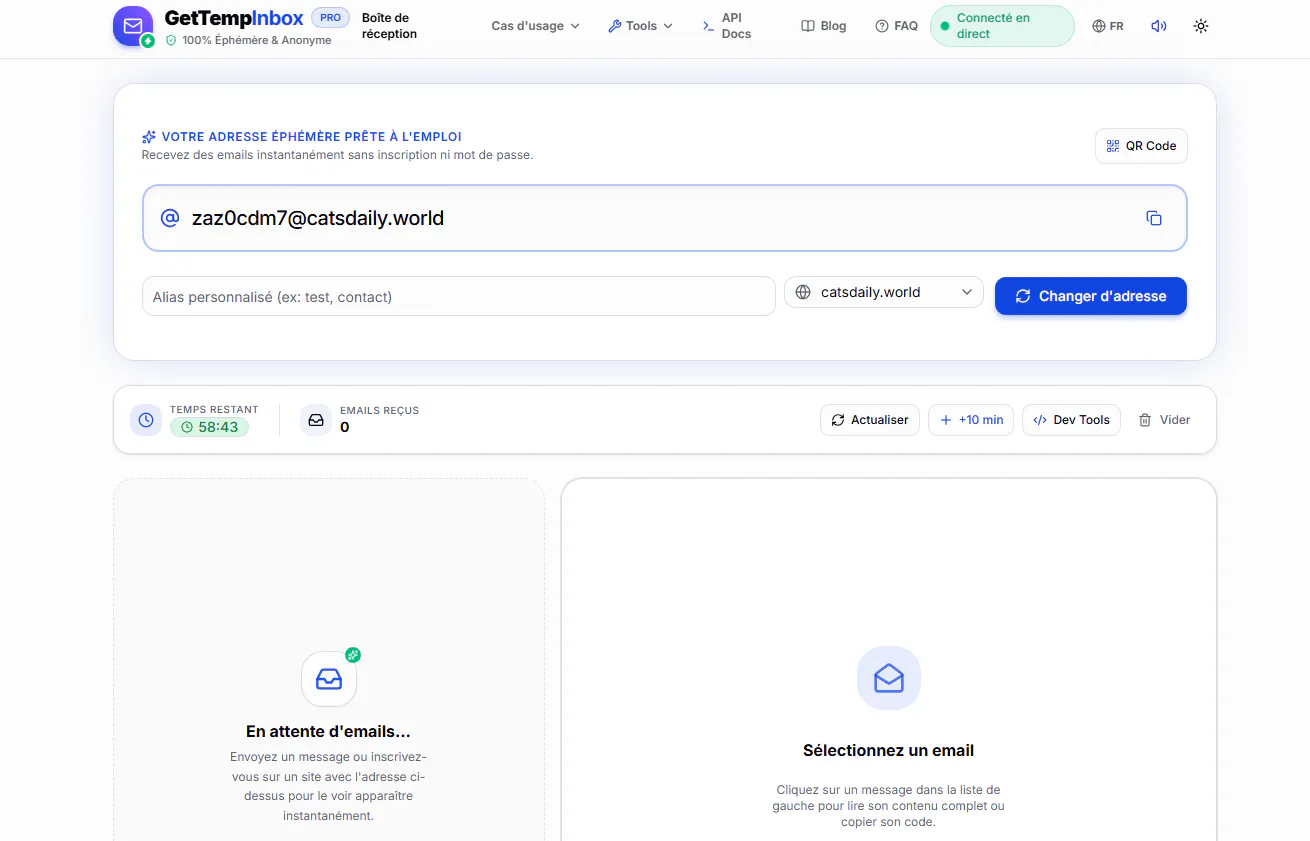The width and height of the screenshot is (1310, 841).
Task: Toggle sound notifications speaker icon
Action: click(1159, 26)
